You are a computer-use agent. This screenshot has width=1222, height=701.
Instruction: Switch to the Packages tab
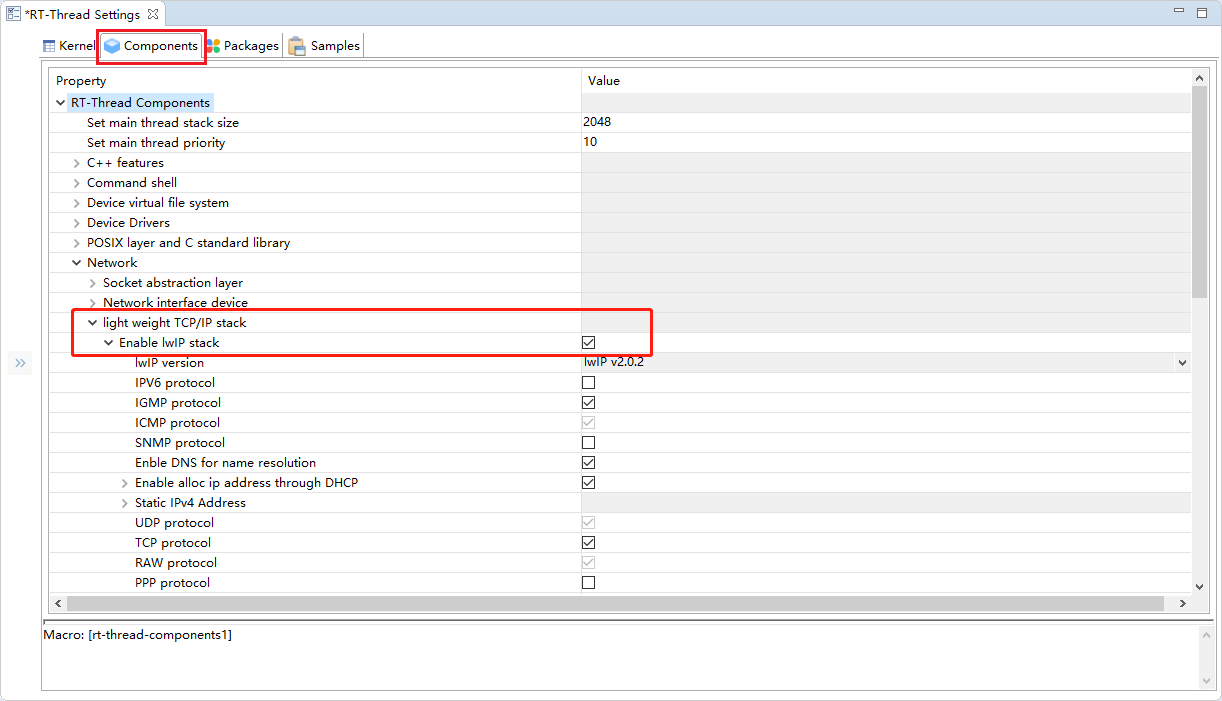pyautogui.click(x=242, y=46)
